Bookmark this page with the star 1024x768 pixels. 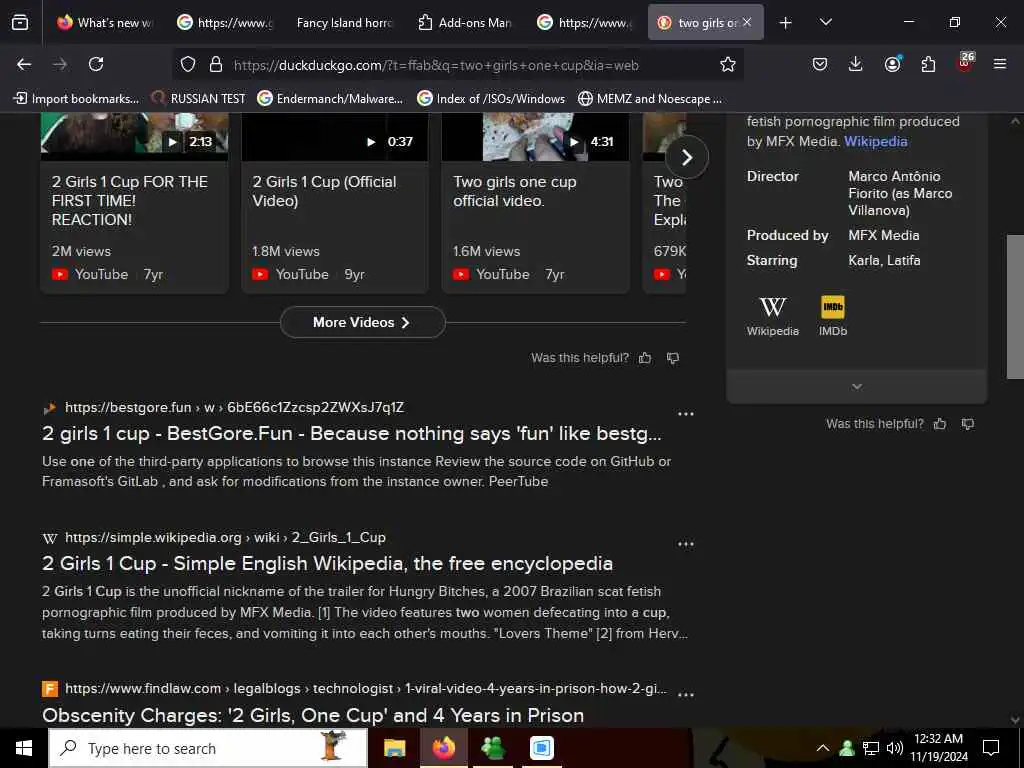[728, 64]
